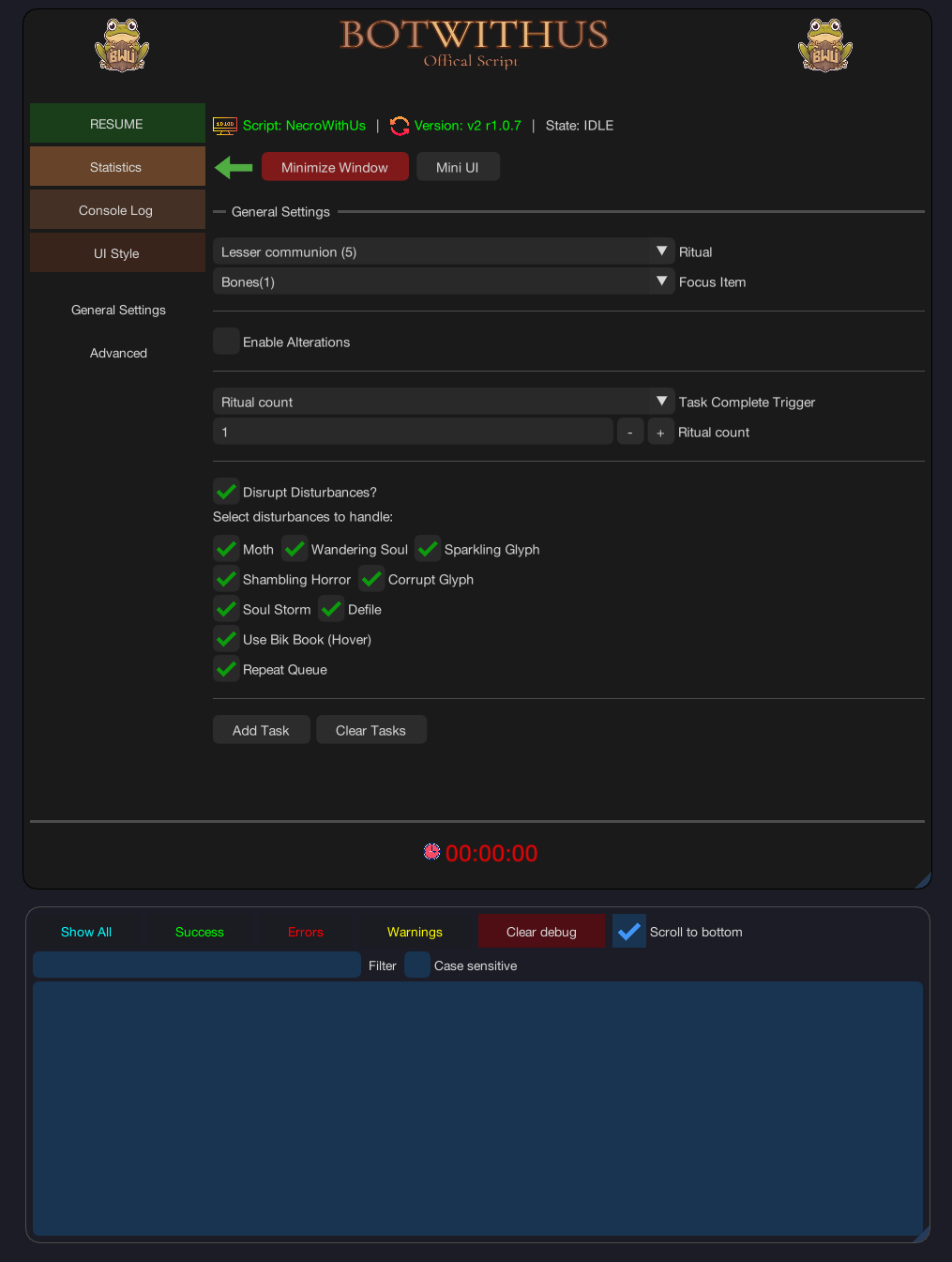
Task: Open the Task Complete Trigger dropdown
Action: tap(443, 402)
